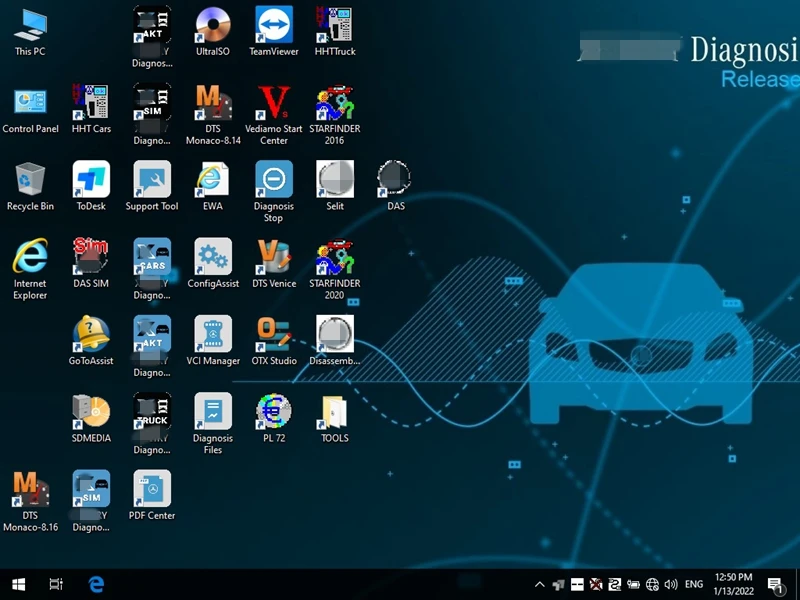Open STARFINDER 2020 shortcut
The width and height of the screenshot is (800, 600).
(334, 257)
